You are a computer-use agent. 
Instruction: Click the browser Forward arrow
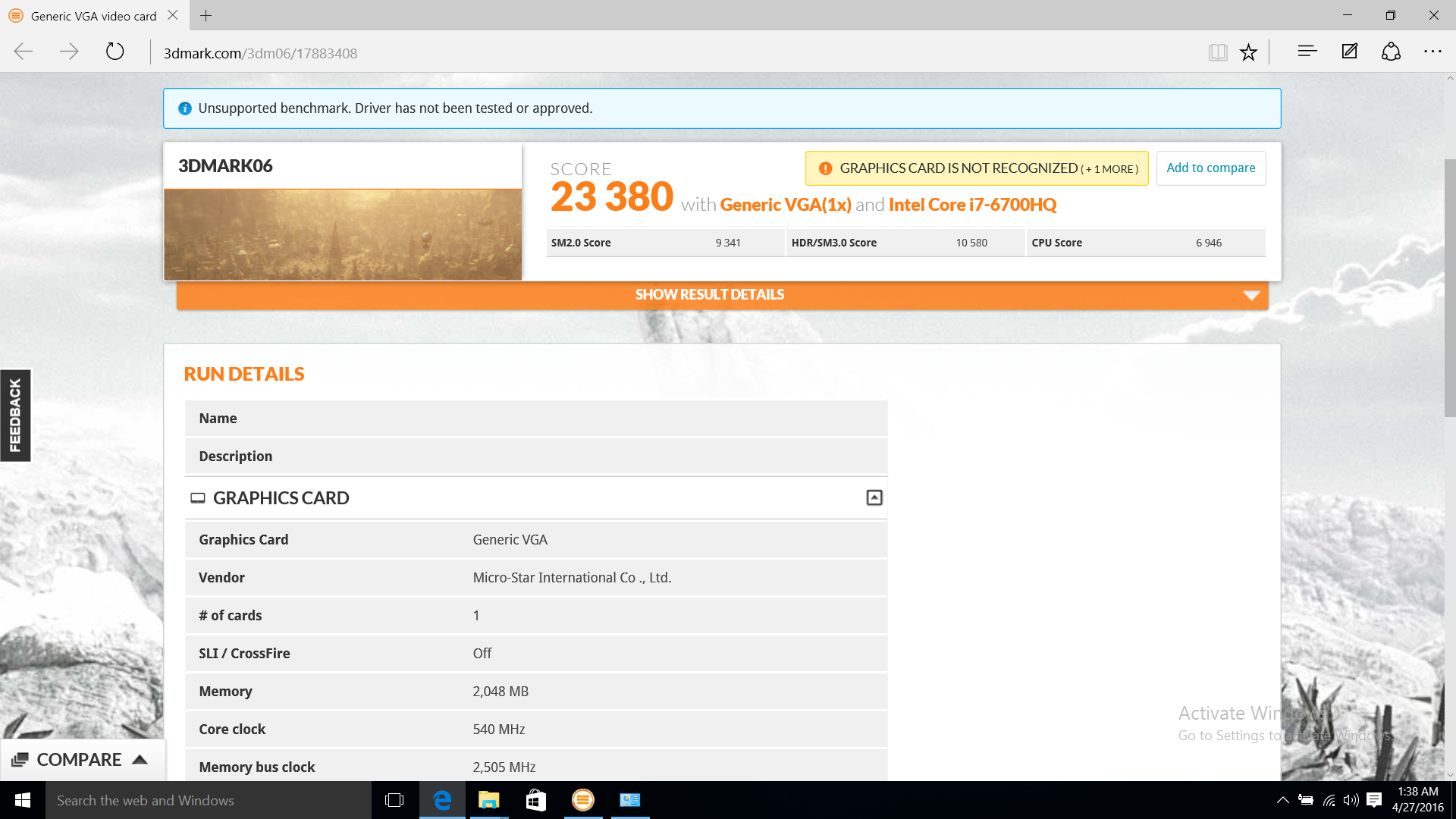[x=69, y=52]
